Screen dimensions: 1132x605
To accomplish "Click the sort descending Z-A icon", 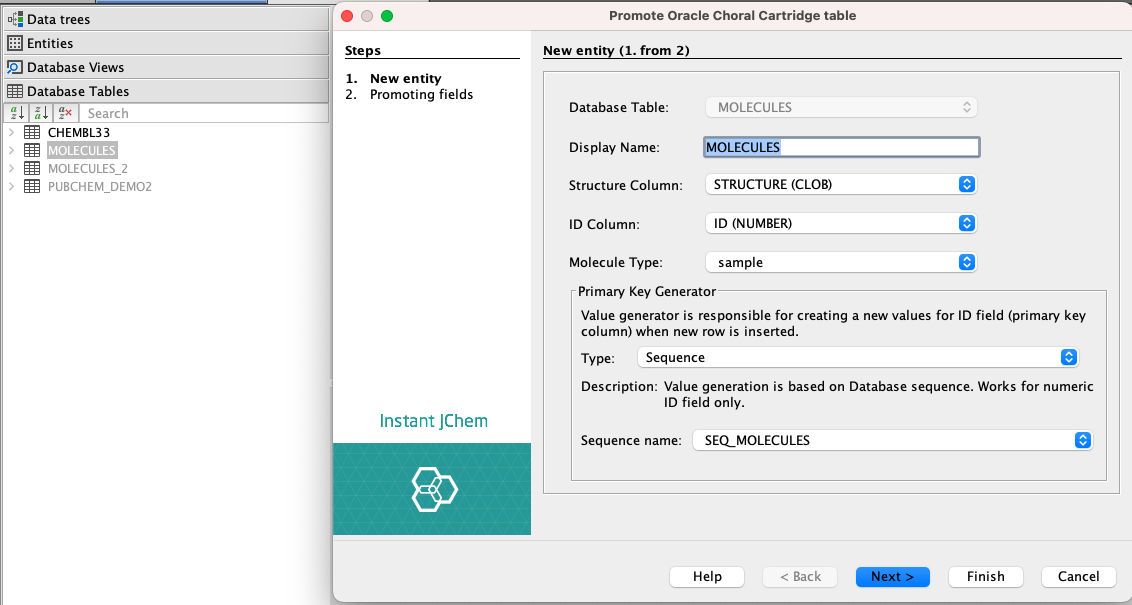I will tap(40, 113).
